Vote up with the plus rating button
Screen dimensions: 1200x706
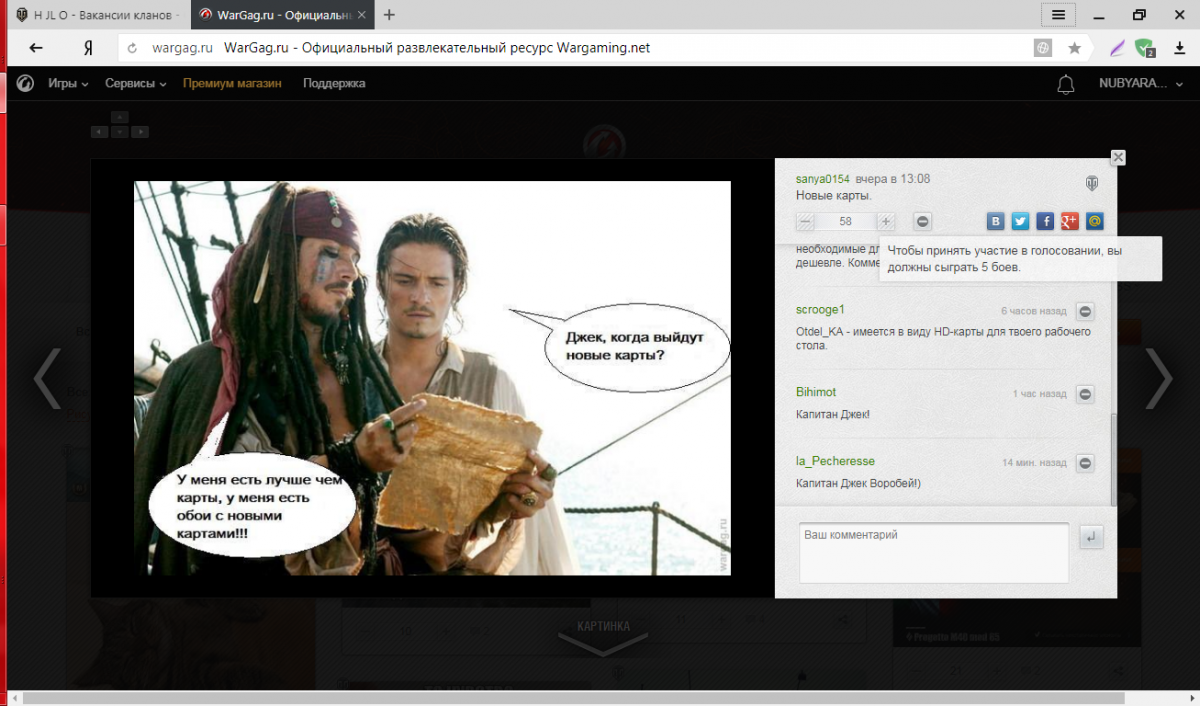point(886,222)
